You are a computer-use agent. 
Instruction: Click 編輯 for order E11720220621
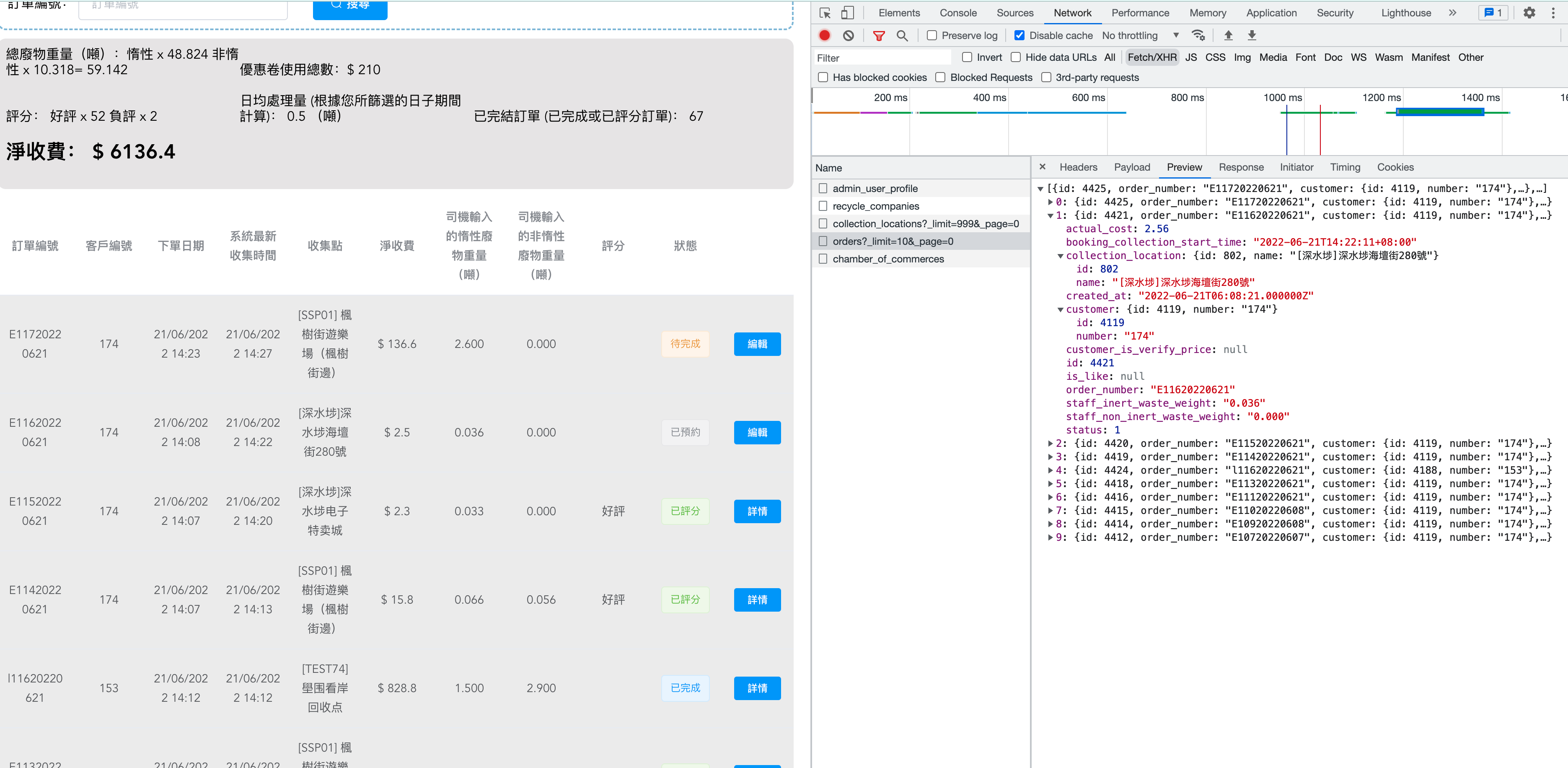757,344
